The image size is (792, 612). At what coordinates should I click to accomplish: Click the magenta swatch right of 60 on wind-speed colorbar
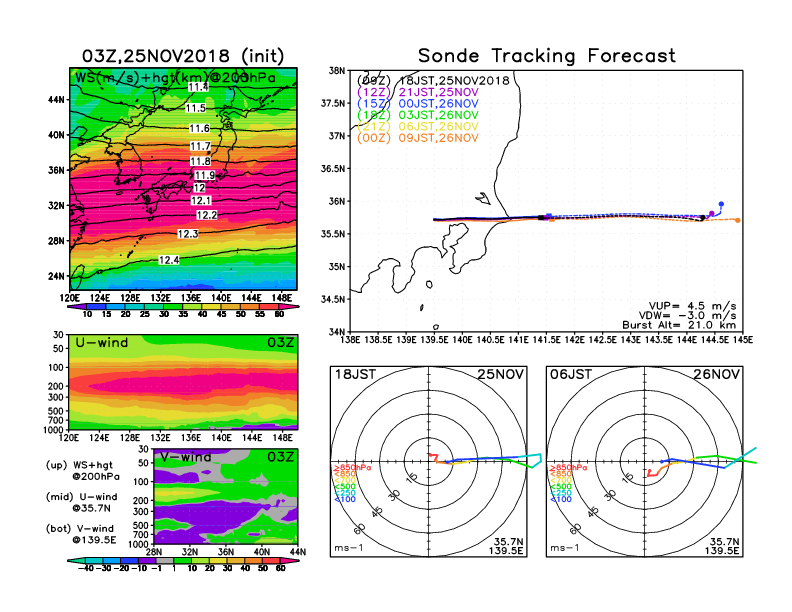click(289, 307)
